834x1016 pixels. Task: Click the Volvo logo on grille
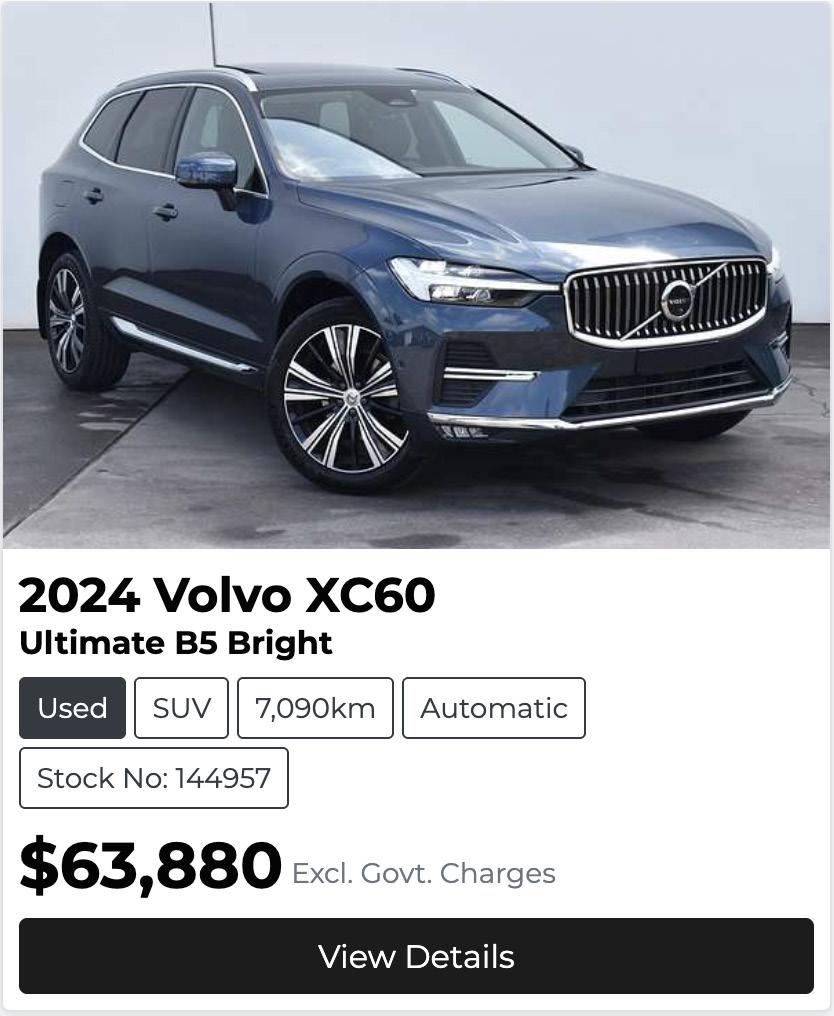tap(677, 301)
